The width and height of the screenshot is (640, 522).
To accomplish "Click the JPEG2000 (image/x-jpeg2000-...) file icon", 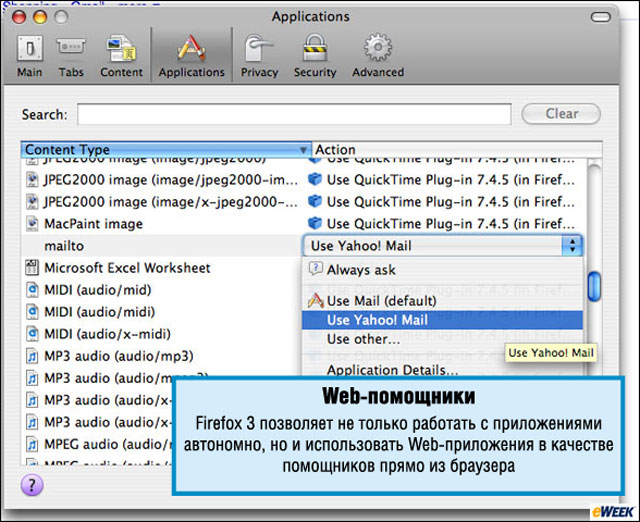I will click(x=32, y=202).
